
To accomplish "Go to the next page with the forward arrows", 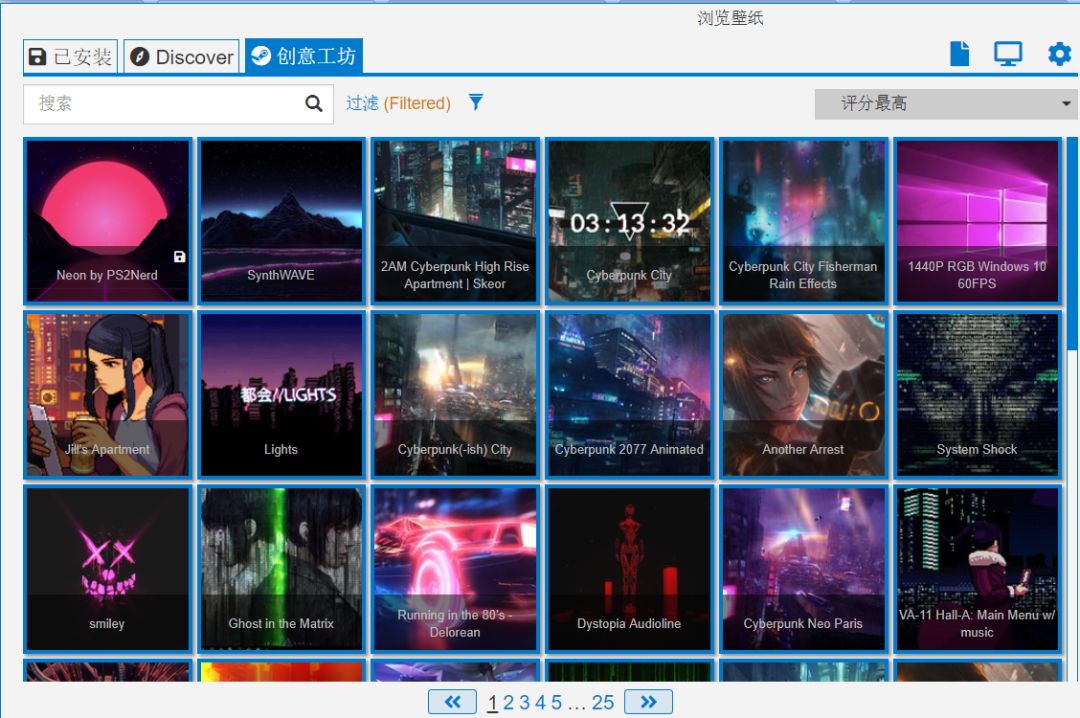I will [648, 701].
